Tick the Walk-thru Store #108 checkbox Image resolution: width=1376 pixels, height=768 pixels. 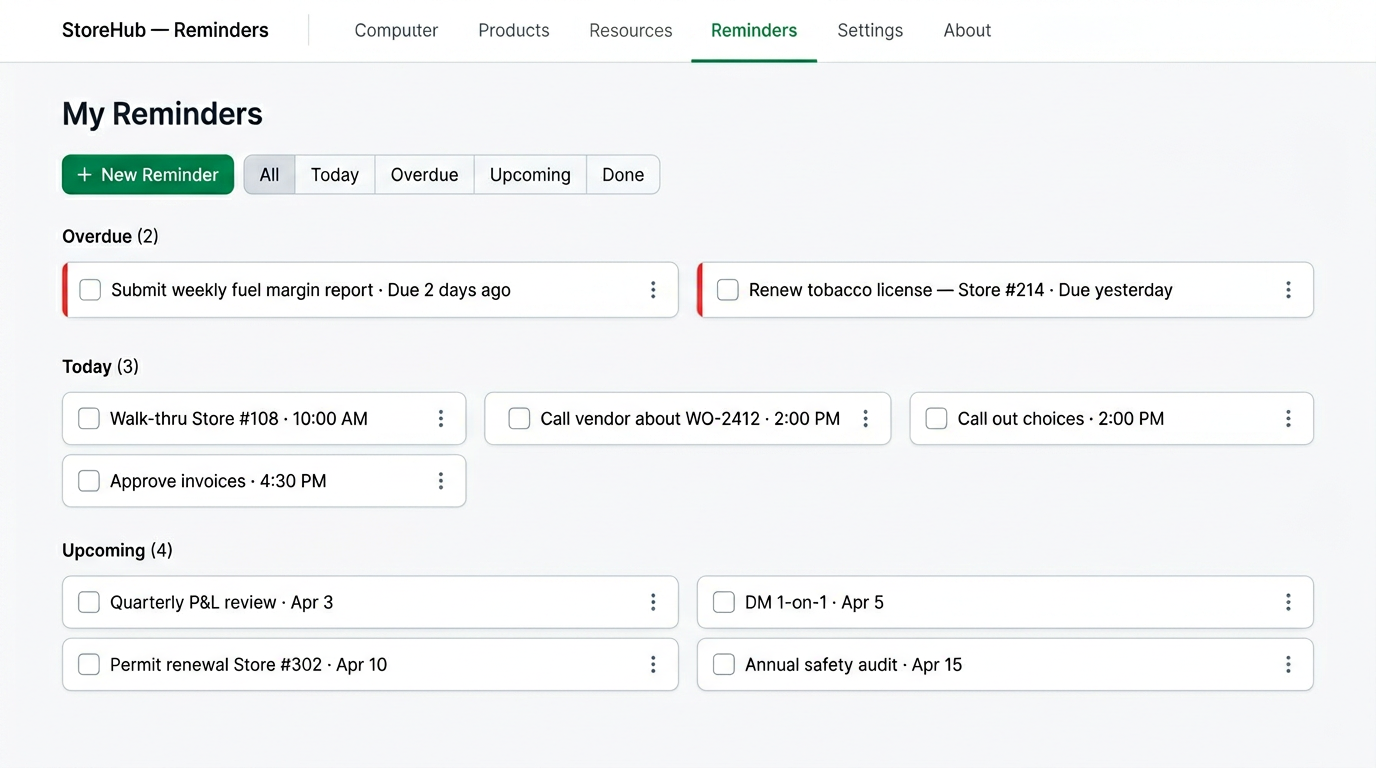click(89, 419)
